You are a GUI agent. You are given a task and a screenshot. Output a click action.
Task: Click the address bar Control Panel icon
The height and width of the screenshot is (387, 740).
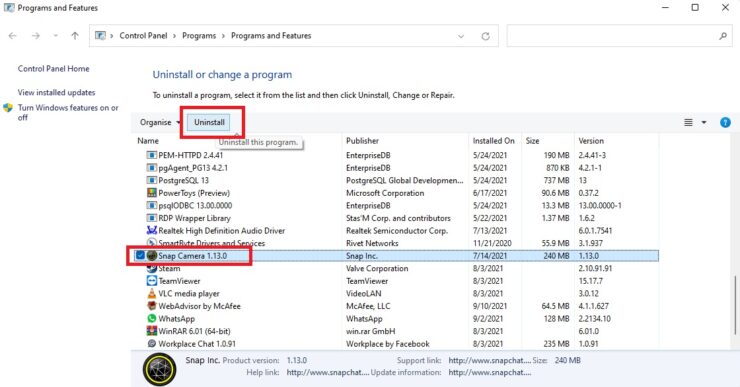point(100,36)
